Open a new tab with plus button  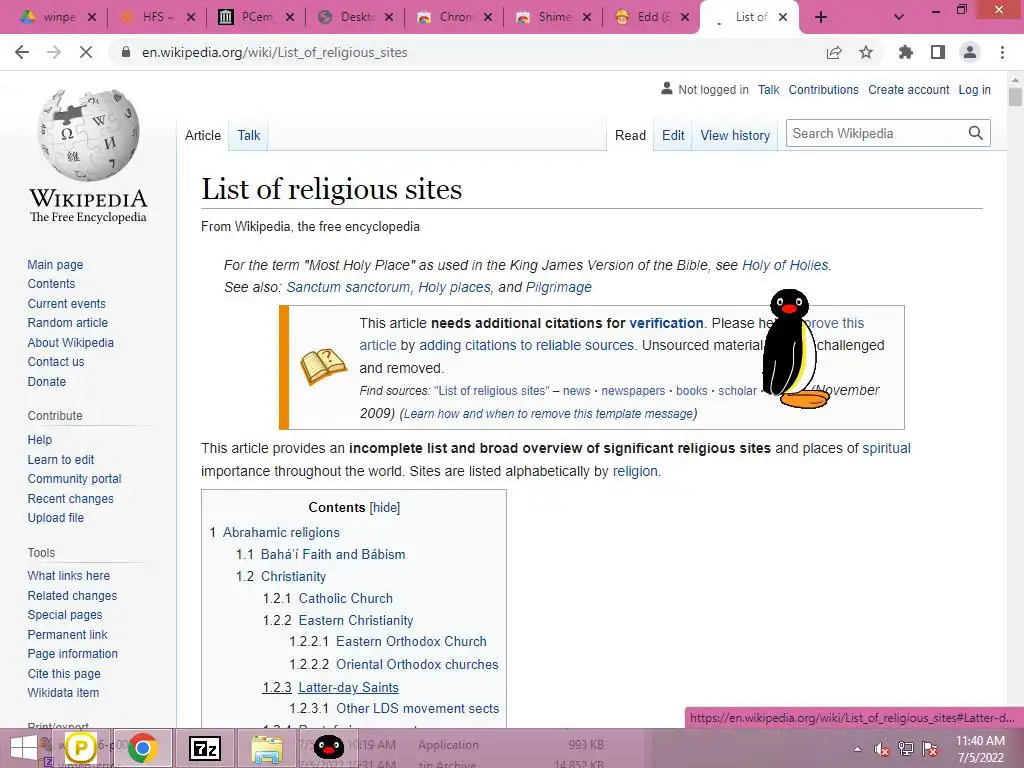pos(821,18)
